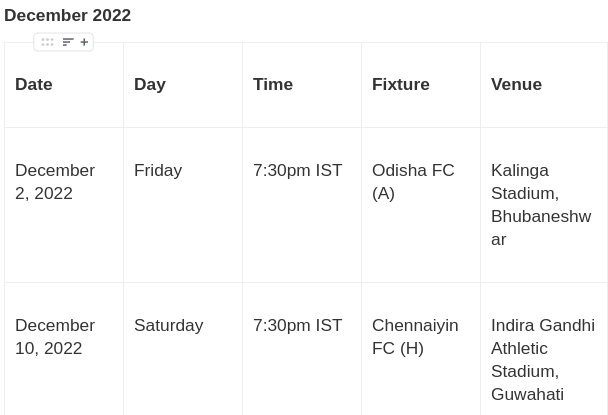This screenshot has height=415, width=608.
Task: Click the 7:30pm IST time in Saturday row
Action: tap(297, 325)
